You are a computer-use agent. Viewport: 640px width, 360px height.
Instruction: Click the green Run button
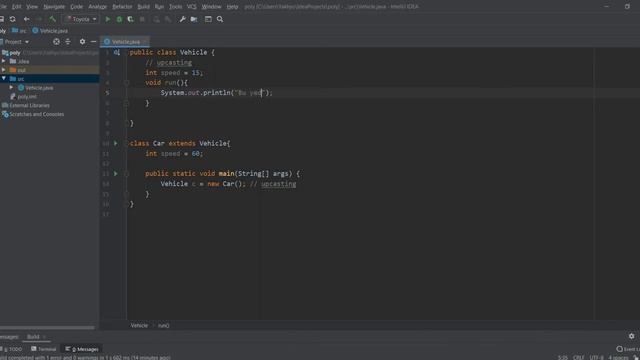(108, 19)
